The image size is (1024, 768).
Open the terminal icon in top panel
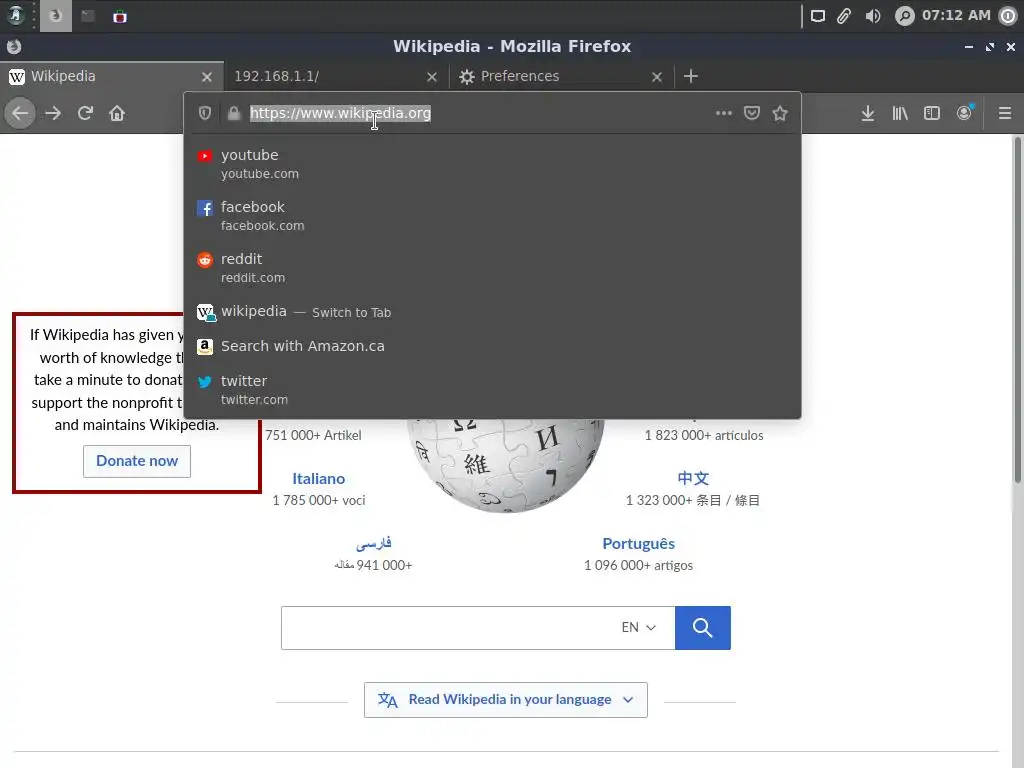coord(88,16)
